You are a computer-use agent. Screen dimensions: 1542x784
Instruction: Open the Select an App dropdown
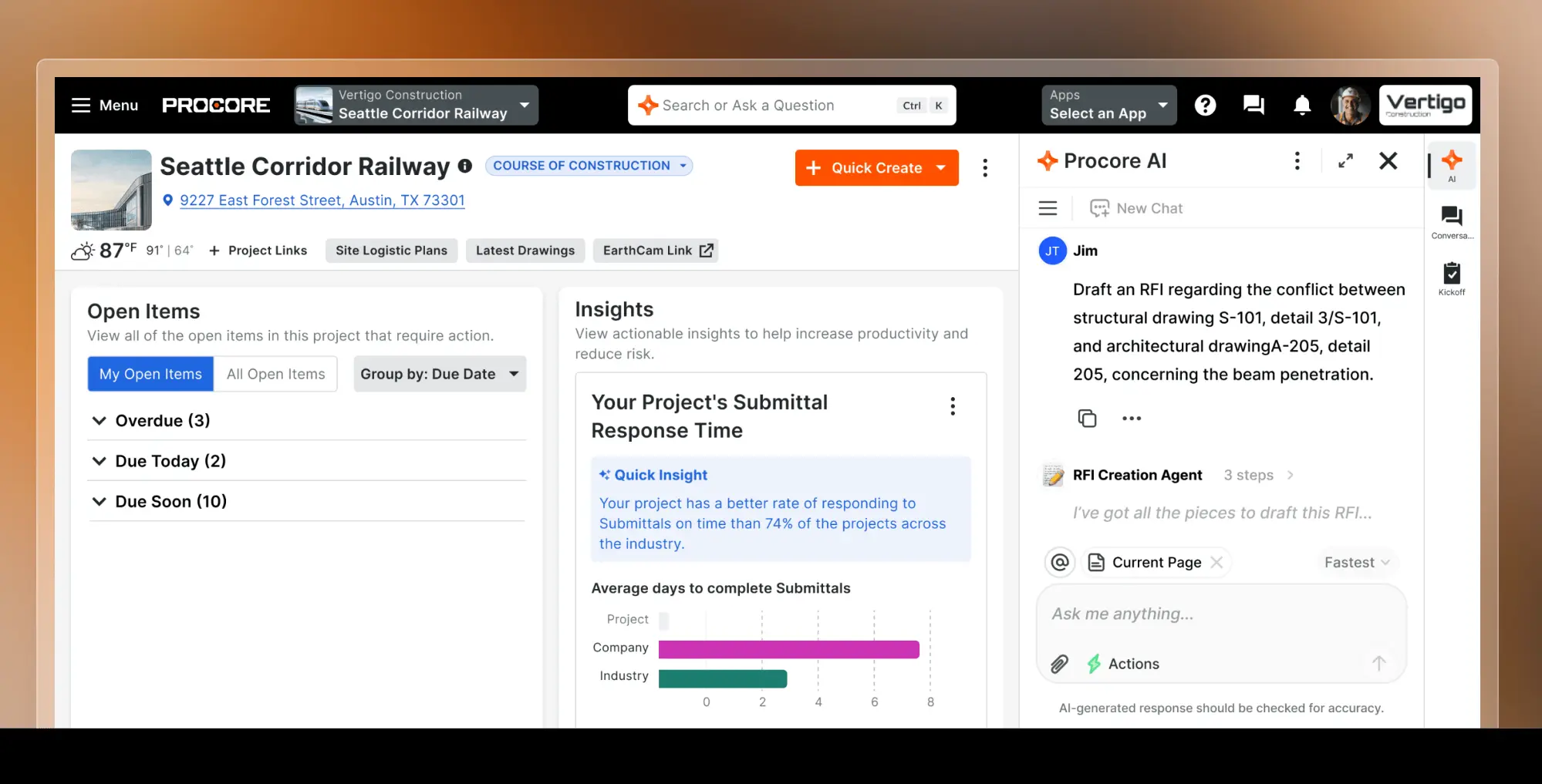(x=1108, y=105)
